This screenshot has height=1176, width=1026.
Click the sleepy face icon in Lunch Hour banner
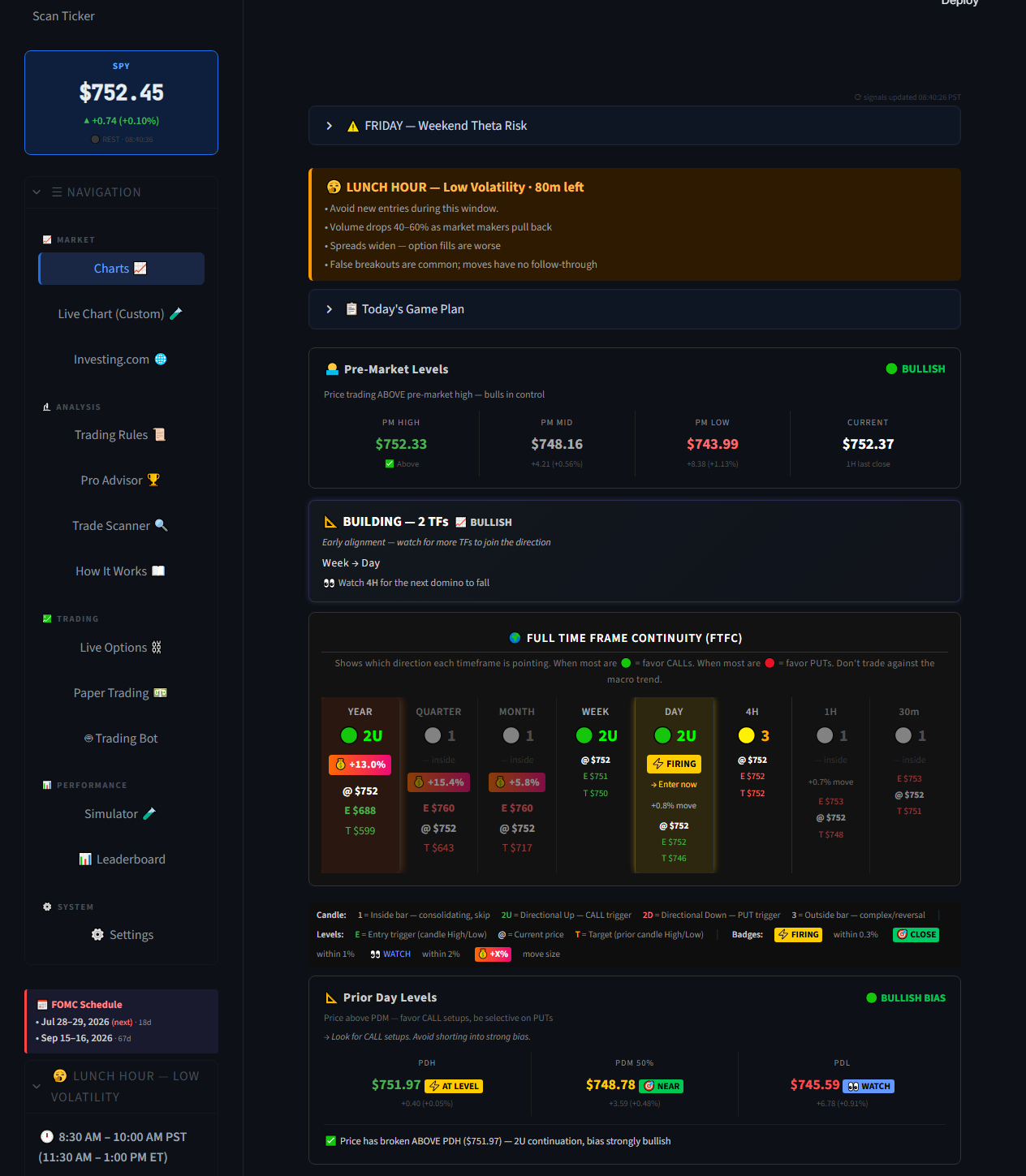tap(334, 187)
